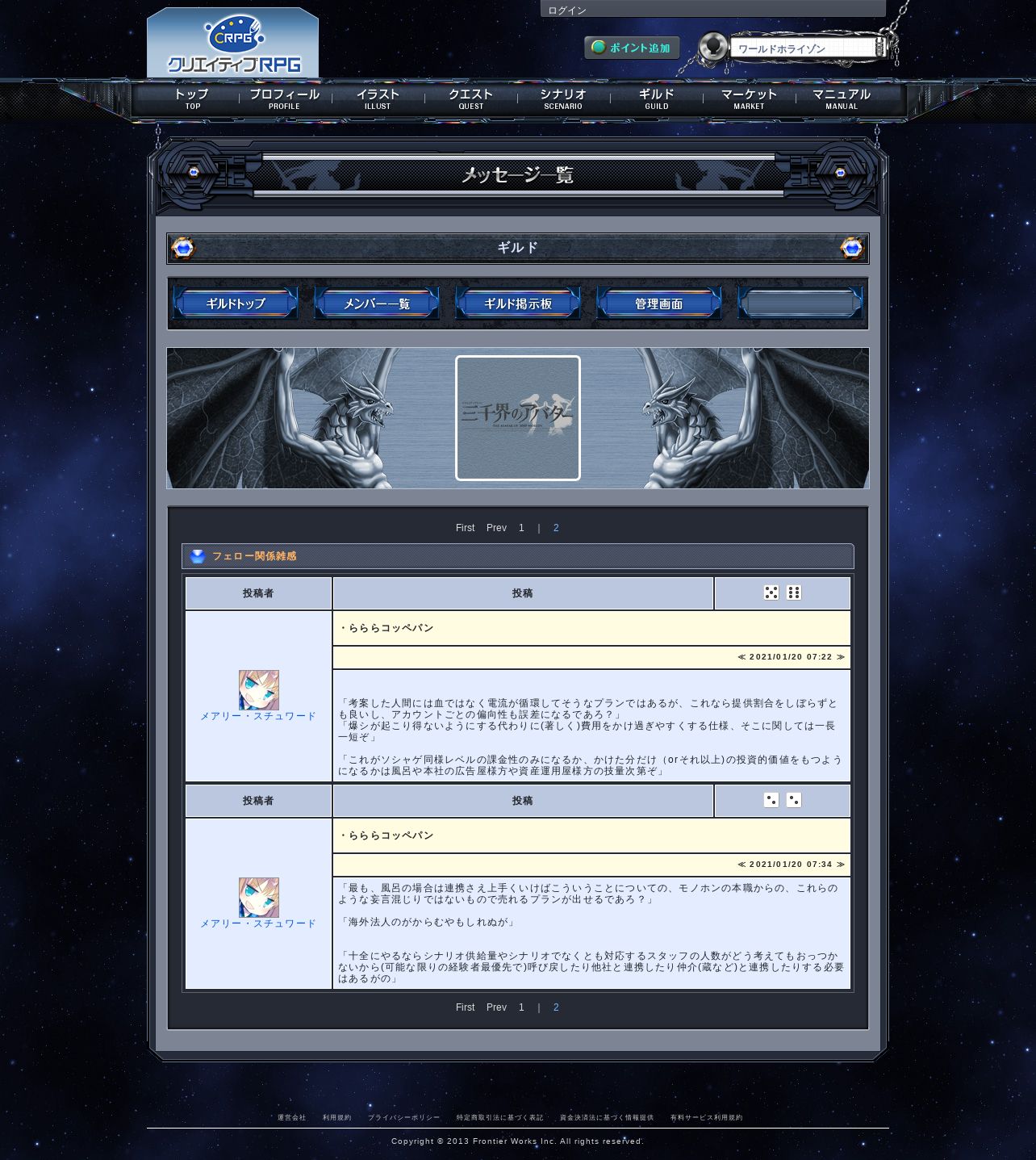This screenshot has width=1036, height=1160.
Task: Click the 有料サービス利用規約 footer link
Action: point(706,1118)
